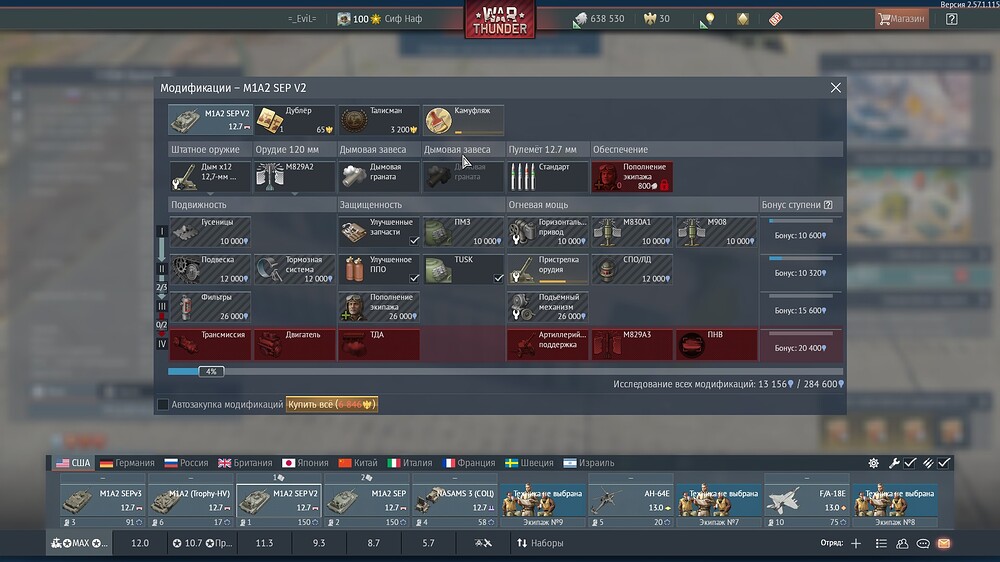Select the AH-64E helicopter crew slot
The image size is (1000, 562).
[631, 501]
